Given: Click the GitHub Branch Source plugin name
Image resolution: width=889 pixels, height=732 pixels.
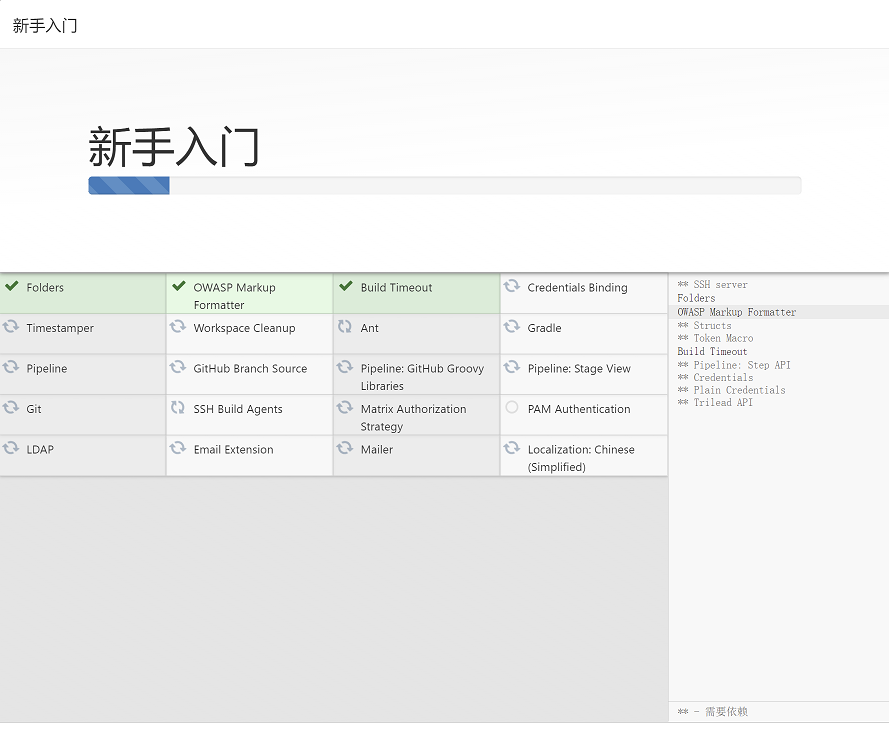Looking at the screenshot, I should point(250,369).
